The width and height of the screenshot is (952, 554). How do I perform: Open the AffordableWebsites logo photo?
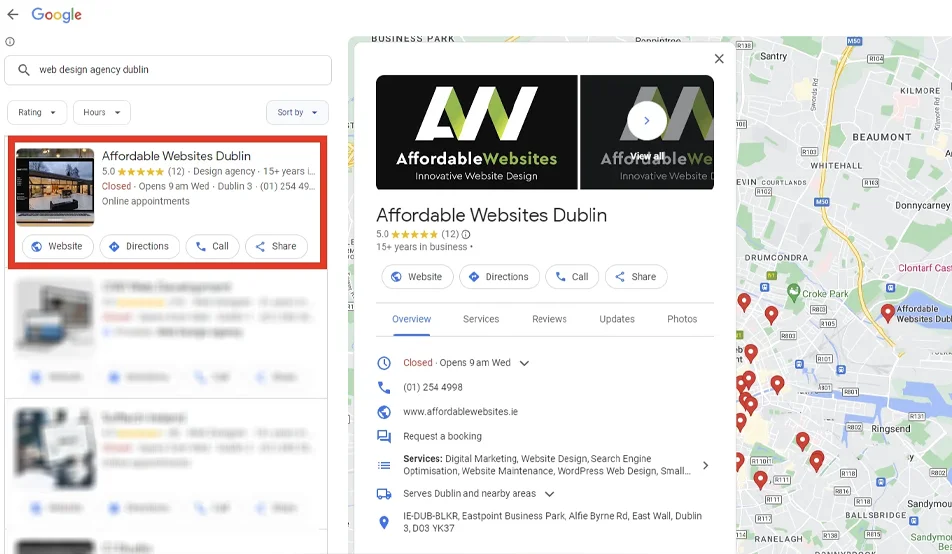tap(477, 132)
